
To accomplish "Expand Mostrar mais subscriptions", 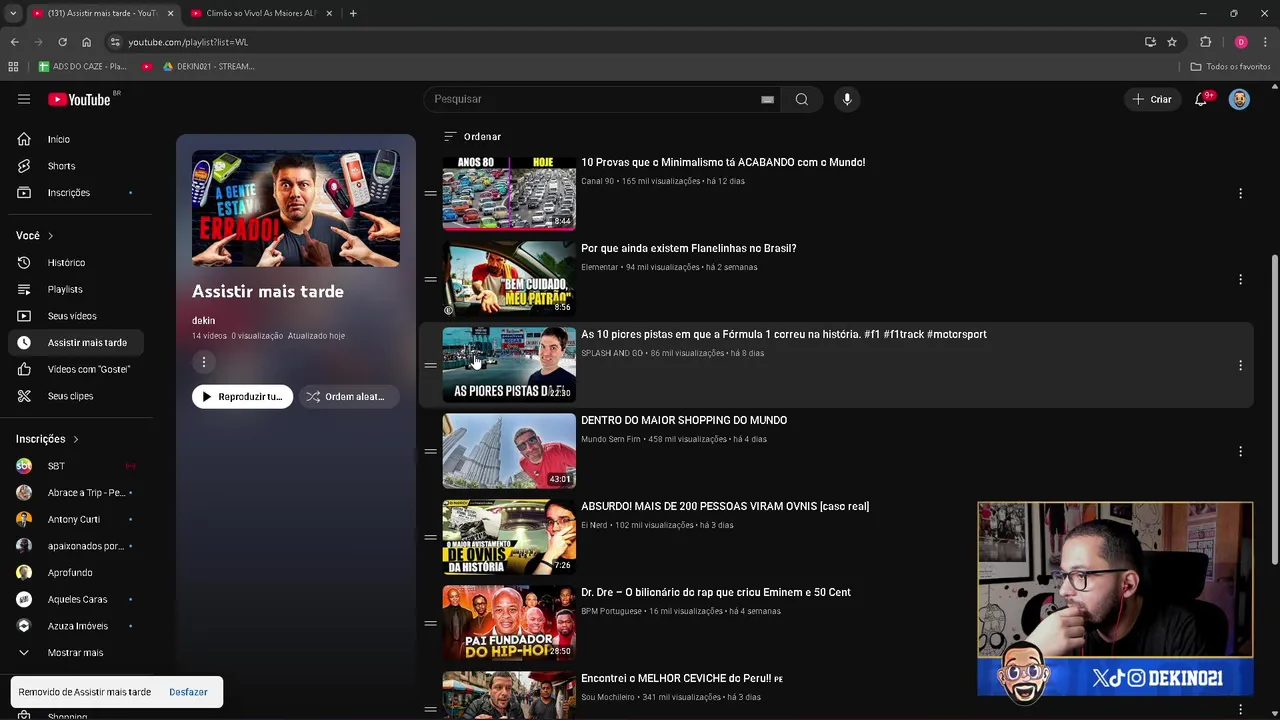I will point(75,653).
